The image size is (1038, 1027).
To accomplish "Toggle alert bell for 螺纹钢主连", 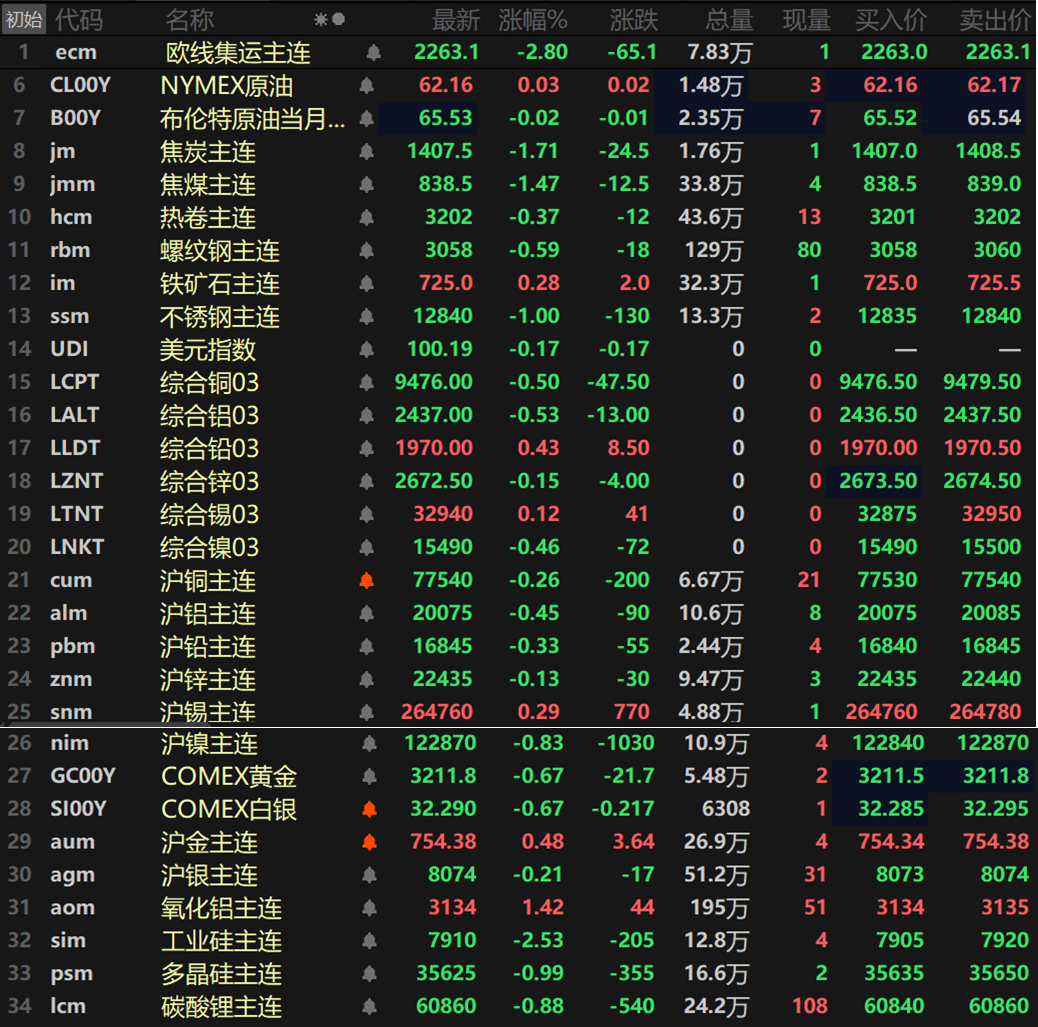I will tap(366, 250).
